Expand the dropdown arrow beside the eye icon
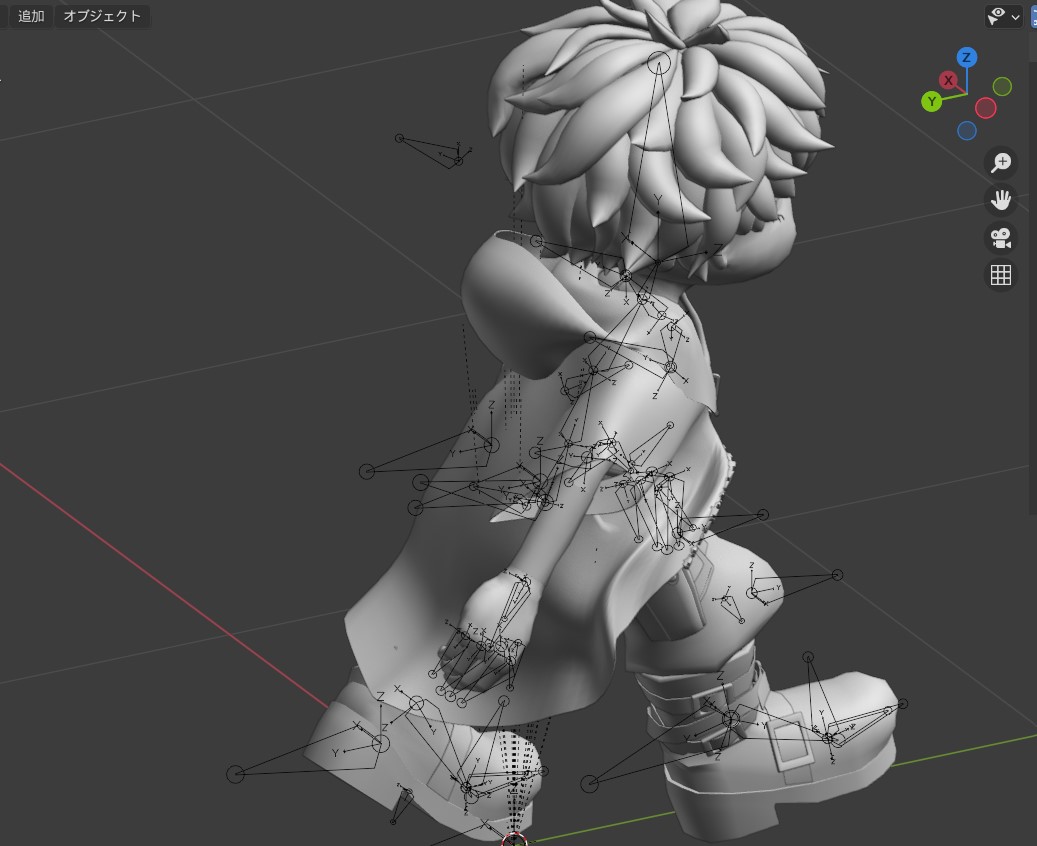Image resolution: width=1037 pixels, height=846 pixels. (1016, 17)
